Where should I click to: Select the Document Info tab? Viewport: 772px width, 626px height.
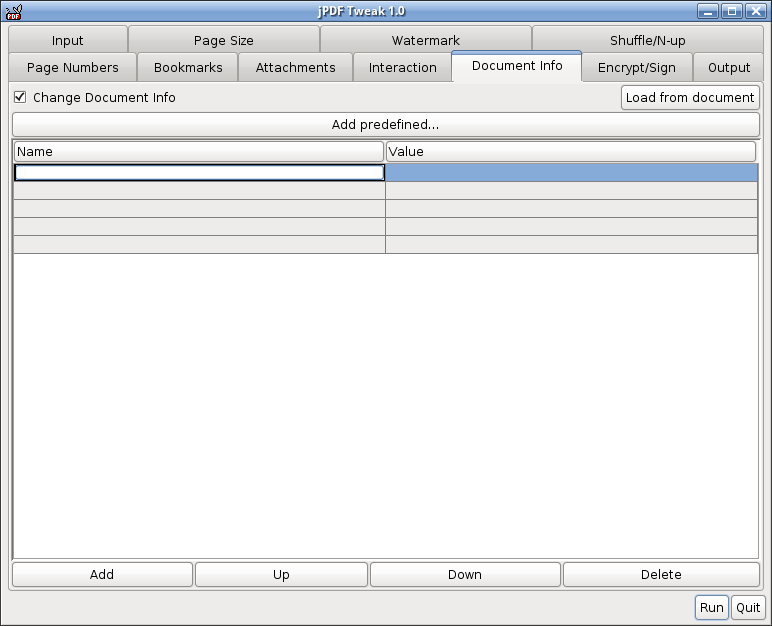(516, 66)
